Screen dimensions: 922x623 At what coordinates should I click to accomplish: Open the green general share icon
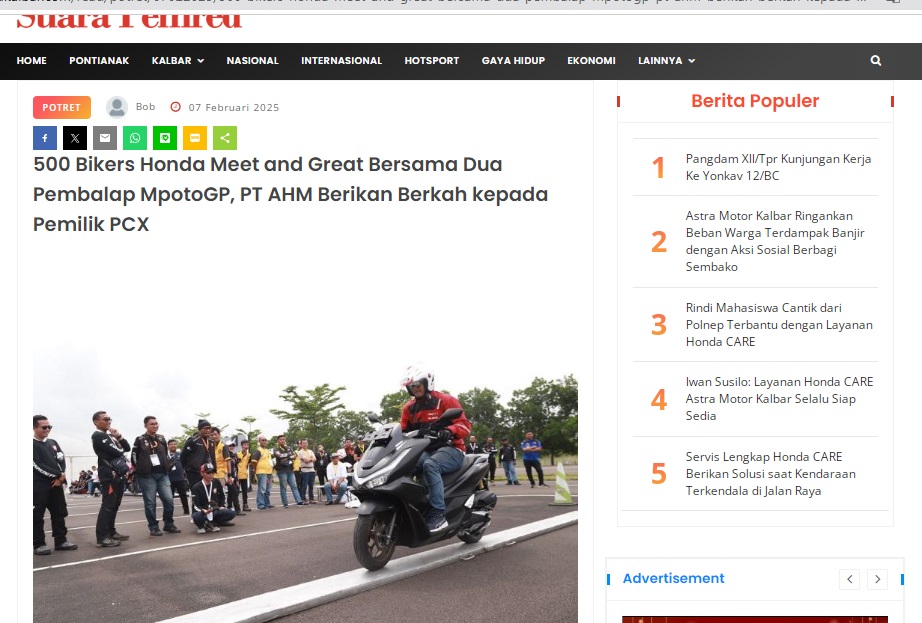(x=225, y=138)
